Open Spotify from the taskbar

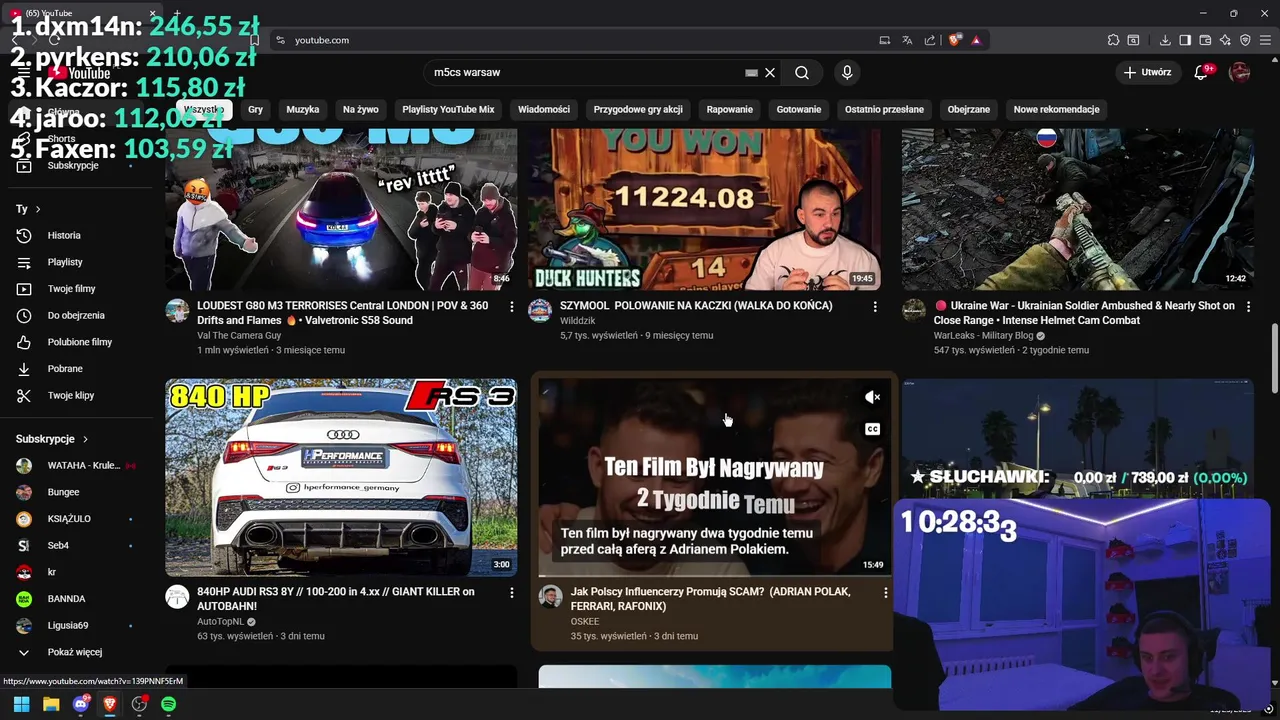pos(169,704)
